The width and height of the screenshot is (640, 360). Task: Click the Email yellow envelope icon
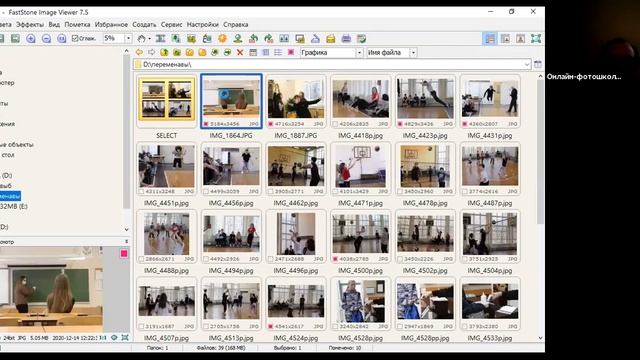331,39
